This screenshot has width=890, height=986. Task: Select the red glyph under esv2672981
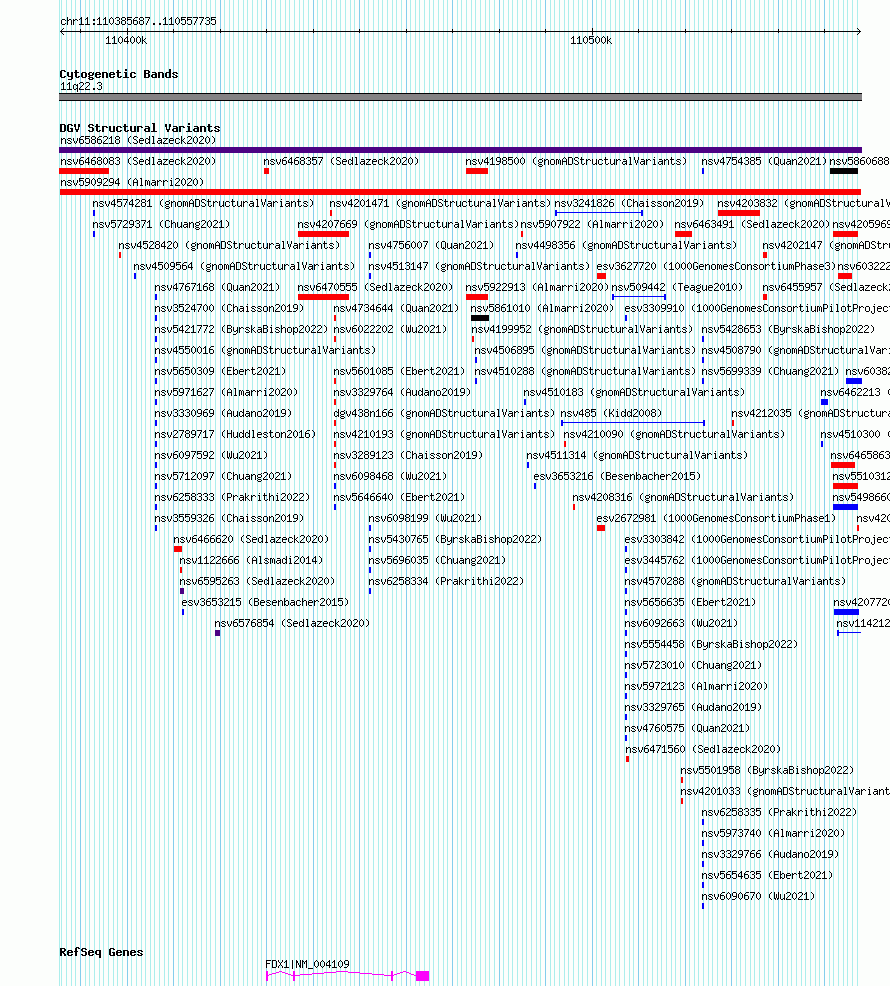[601, 528]
